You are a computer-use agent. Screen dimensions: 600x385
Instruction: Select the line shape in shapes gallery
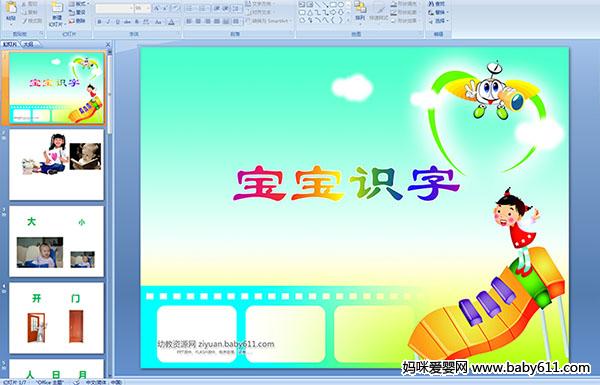(318, 4)
